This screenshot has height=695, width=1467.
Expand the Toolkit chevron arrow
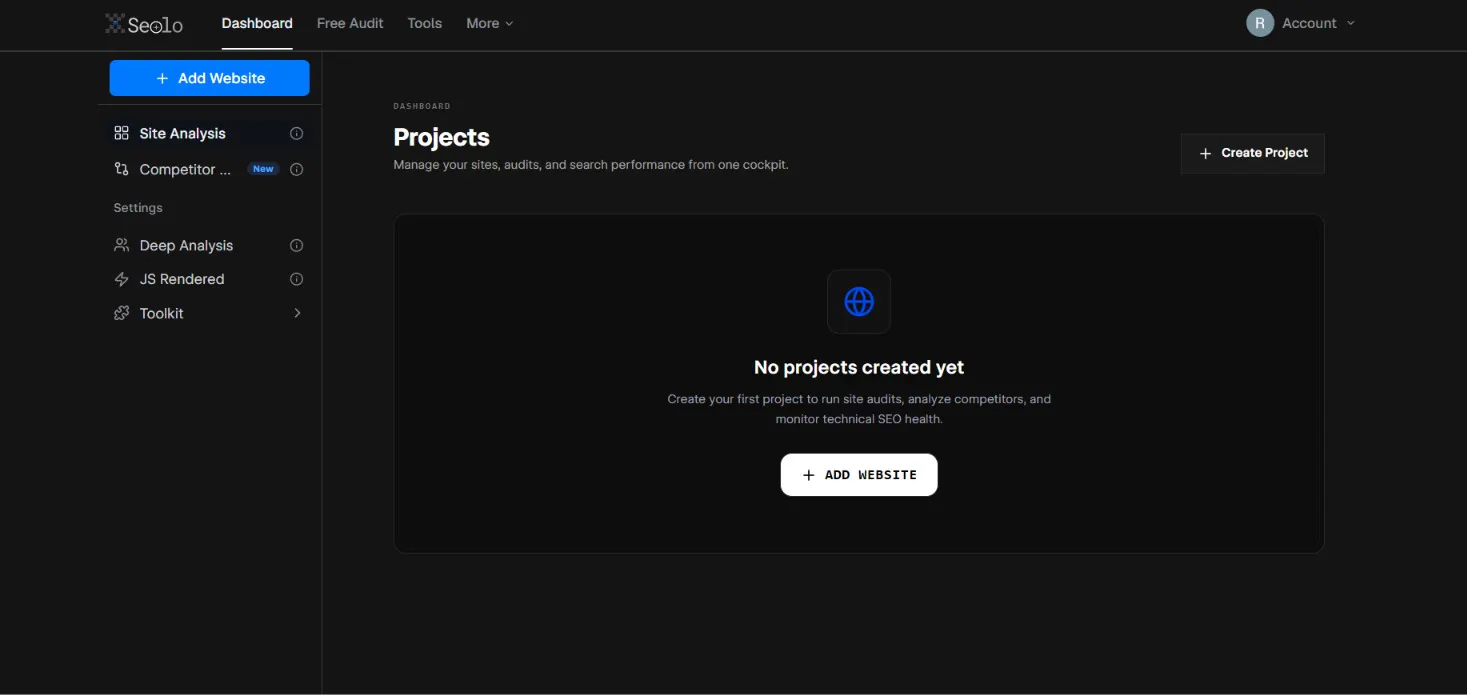(x=297, y=313)
